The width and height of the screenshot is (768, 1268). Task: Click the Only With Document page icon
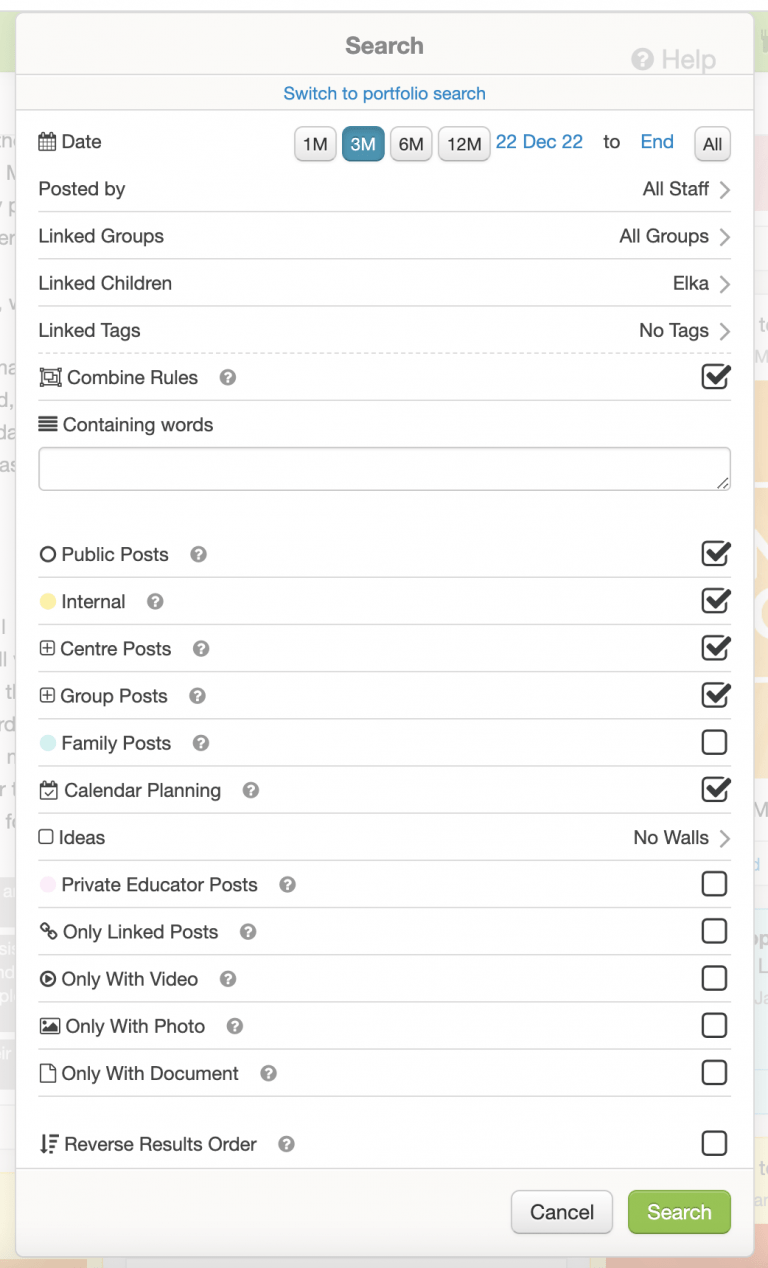(x=48, y=1072)
